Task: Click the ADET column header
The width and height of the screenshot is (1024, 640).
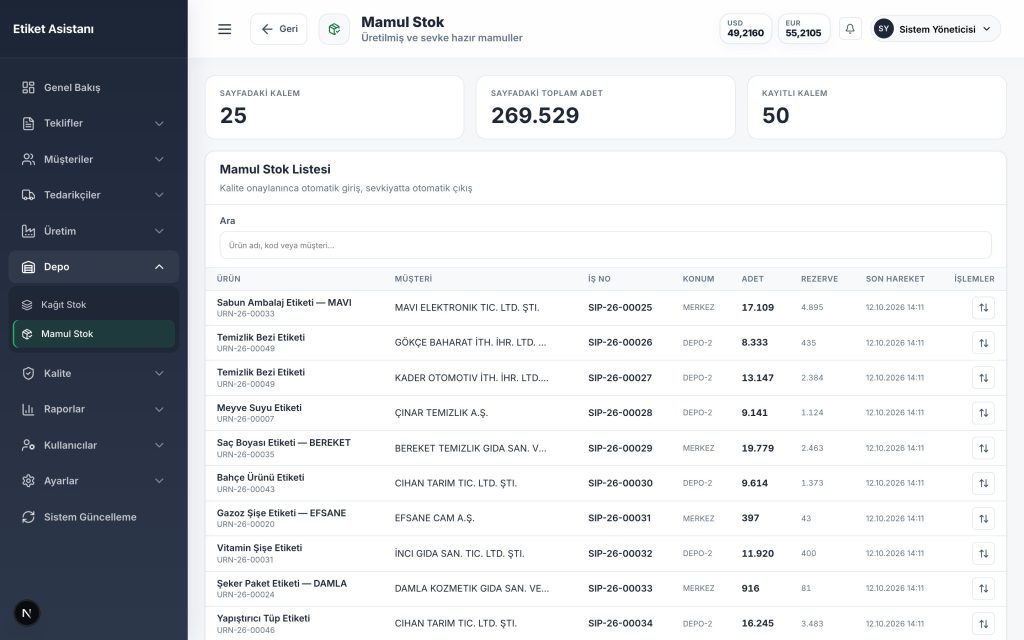Action: (752, 279)
